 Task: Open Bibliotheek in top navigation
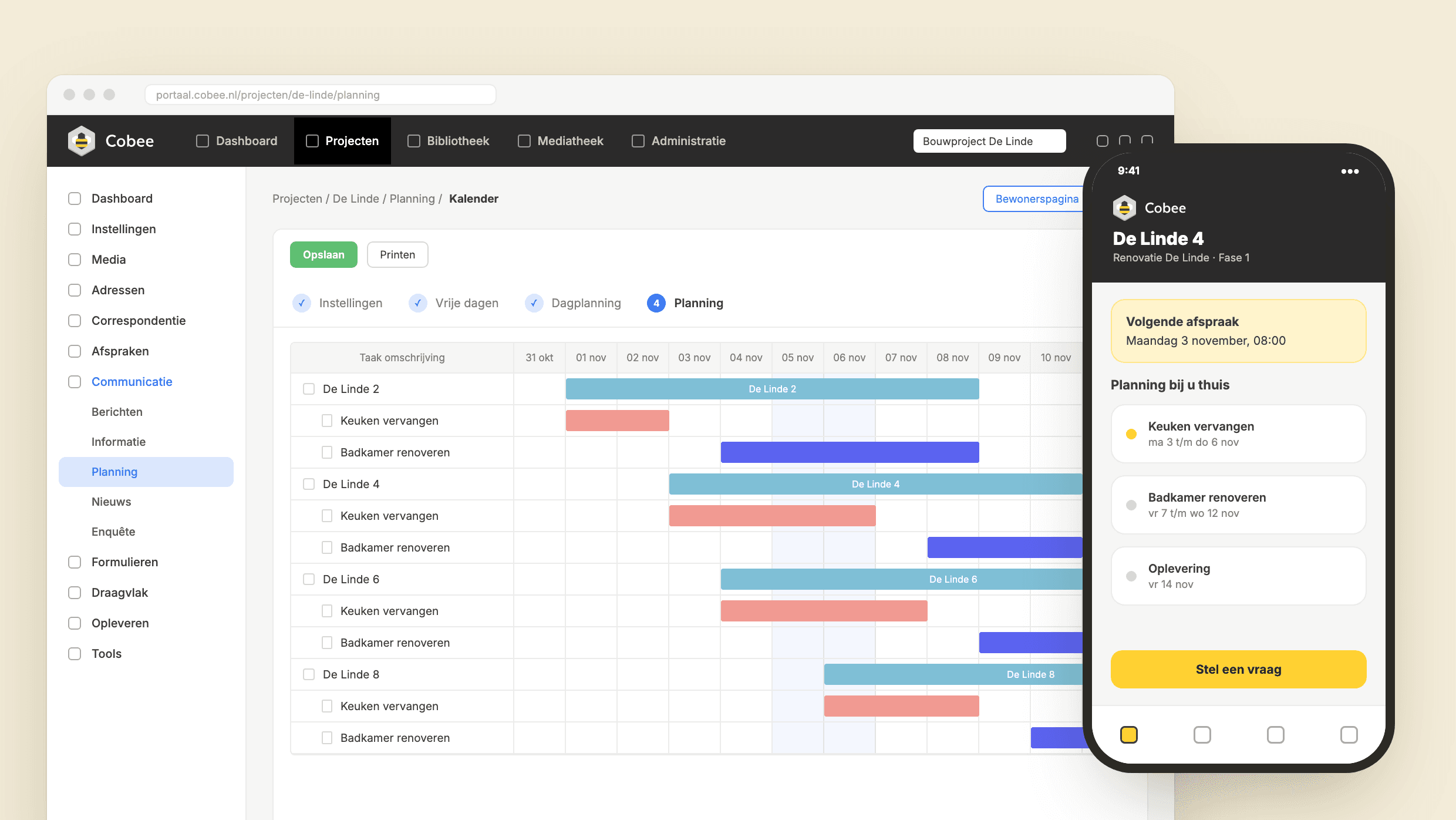coord(448,141)
